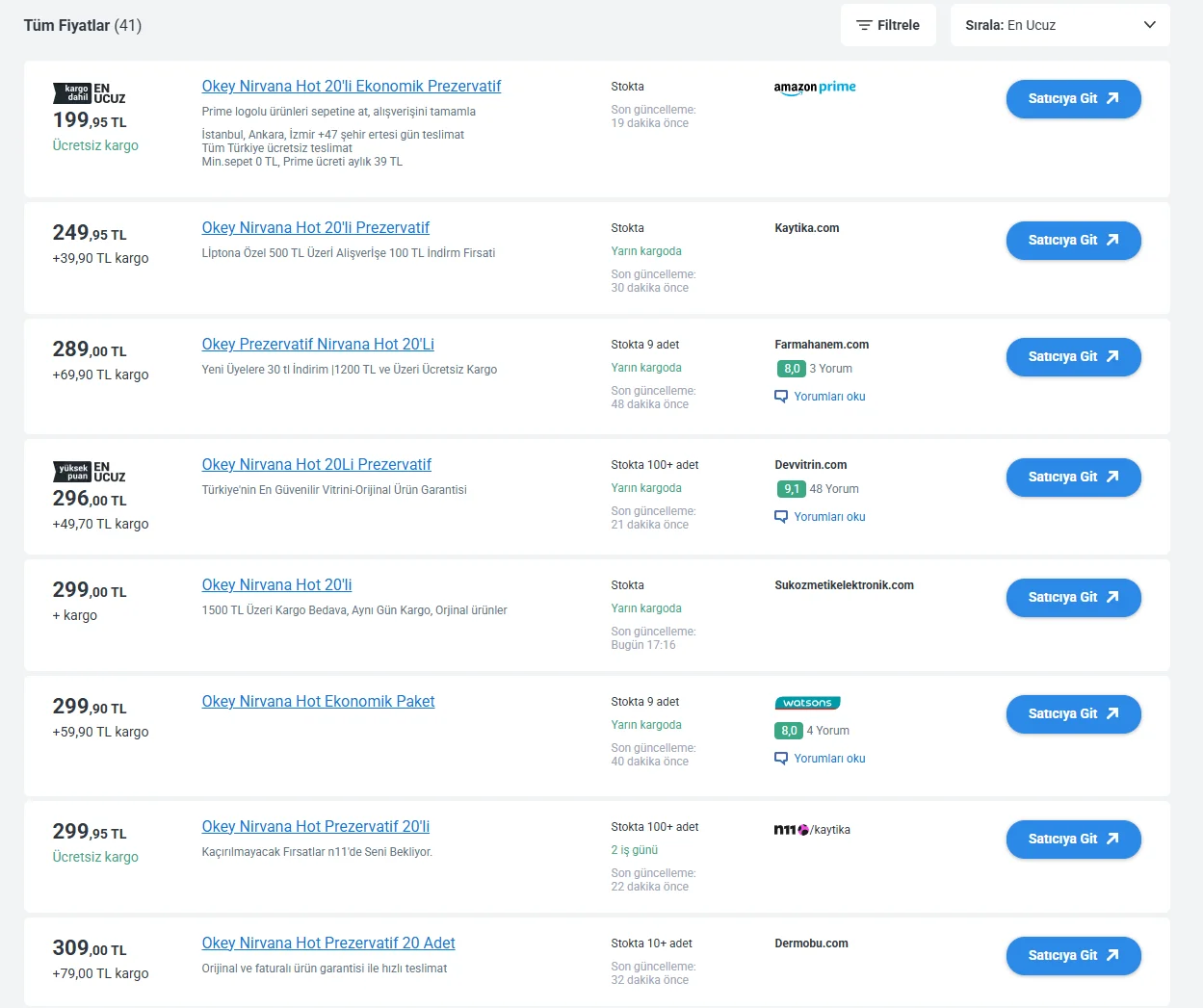Click comment icon under Watsons rating
Viewport: 1203px width, 1008px height.
tap(781, 759)
